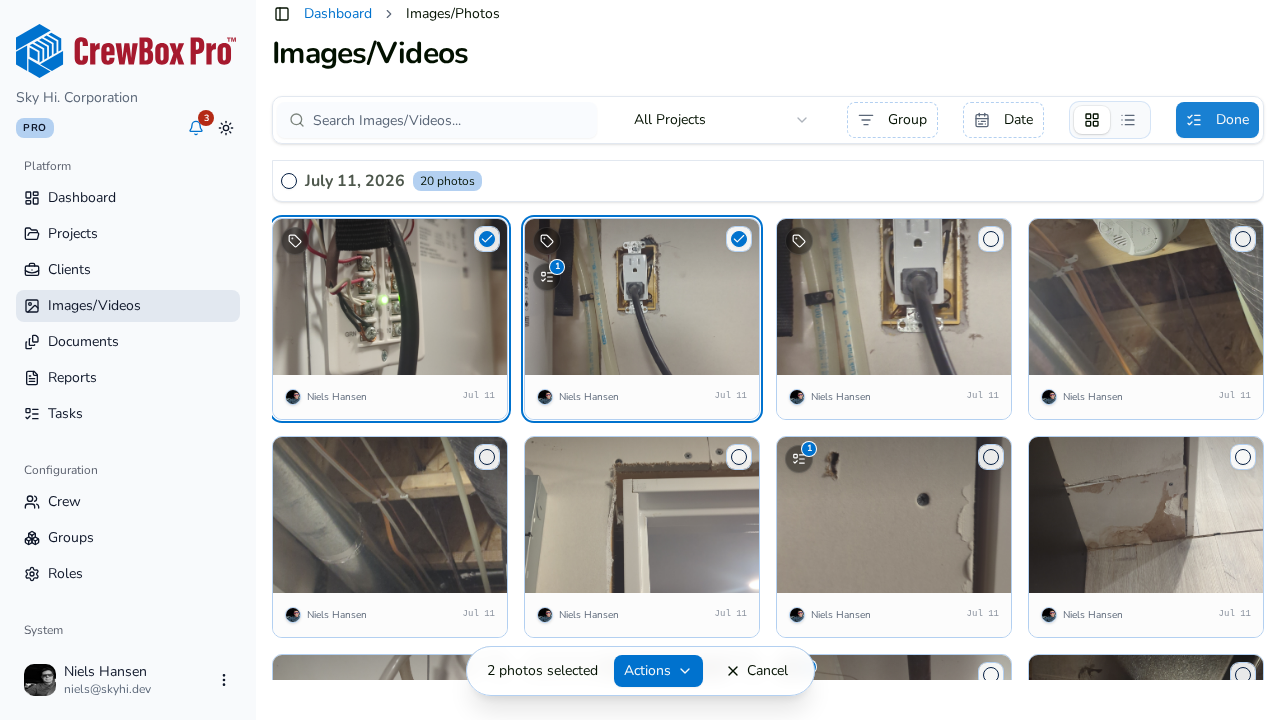The image size is (1280, 720).
Task: Open task checklist icon on wall hole photo
Action: point(799,459)
